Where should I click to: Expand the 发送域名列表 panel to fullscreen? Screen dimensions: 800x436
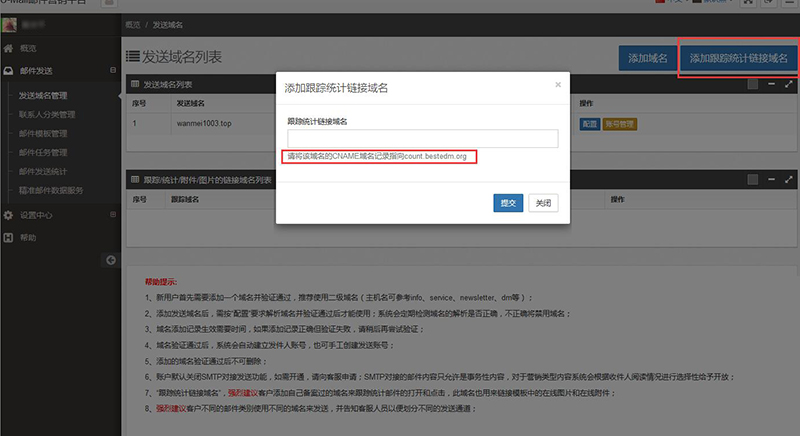click(x=790, y=85)
